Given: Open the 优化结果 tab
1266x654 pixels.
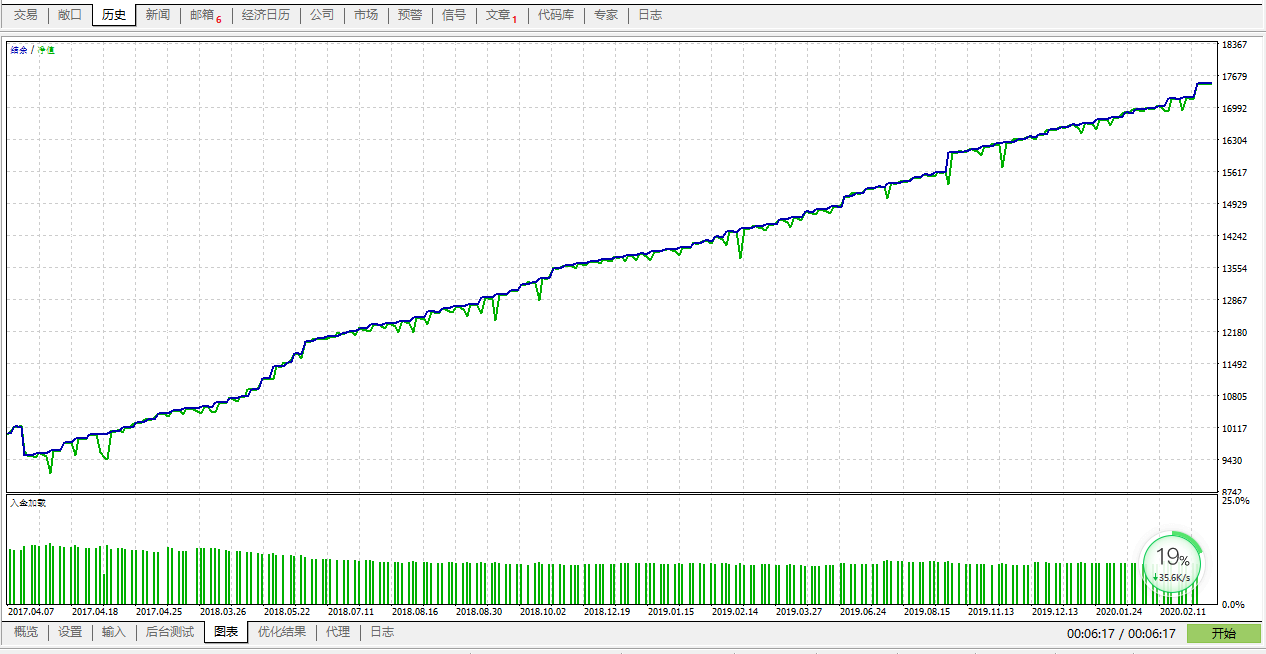Looking at the screenshot, I should tap(282, 632).
